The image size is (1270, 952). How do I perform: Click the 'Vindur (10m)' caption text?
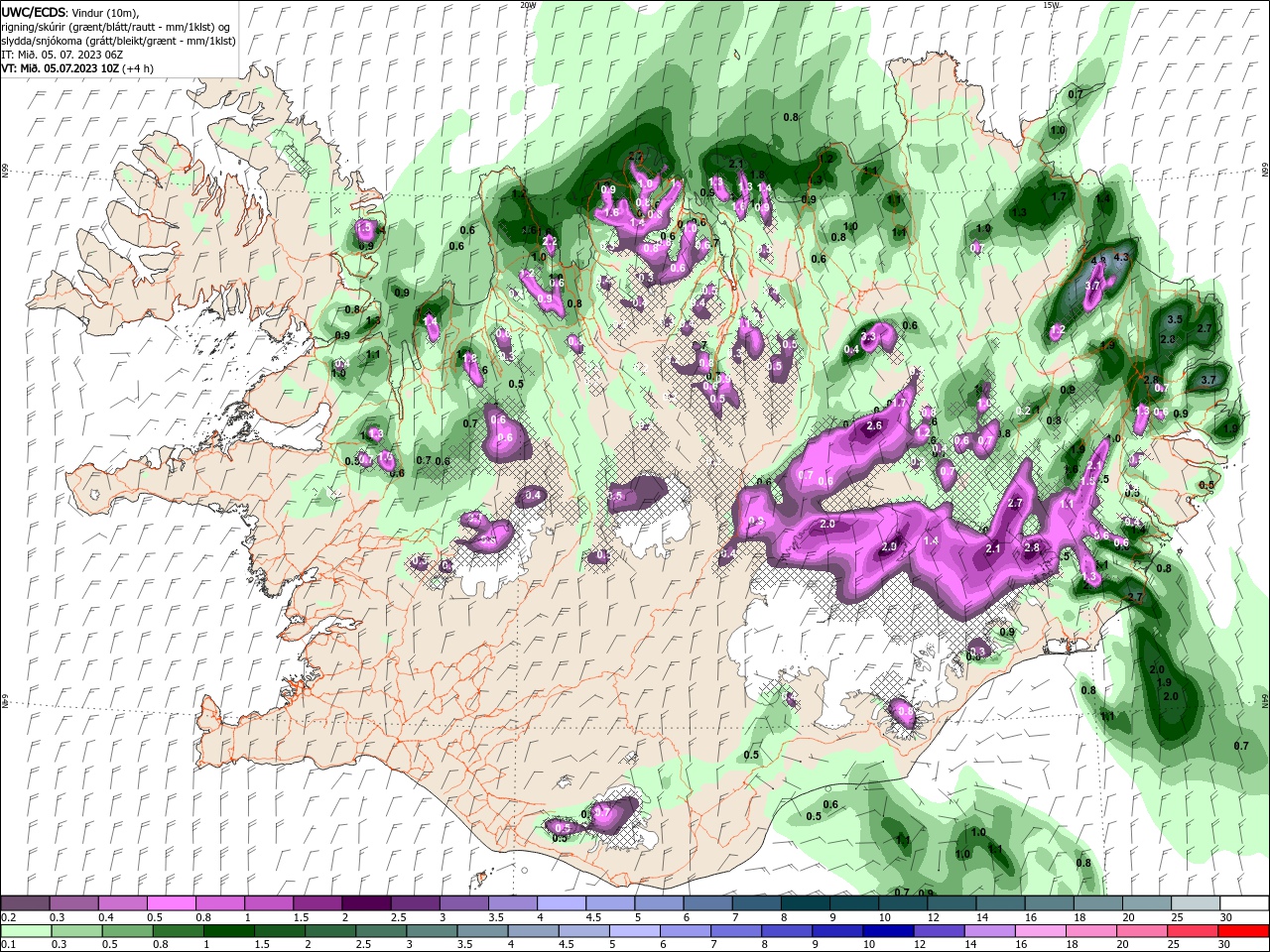tap(105, 11)
